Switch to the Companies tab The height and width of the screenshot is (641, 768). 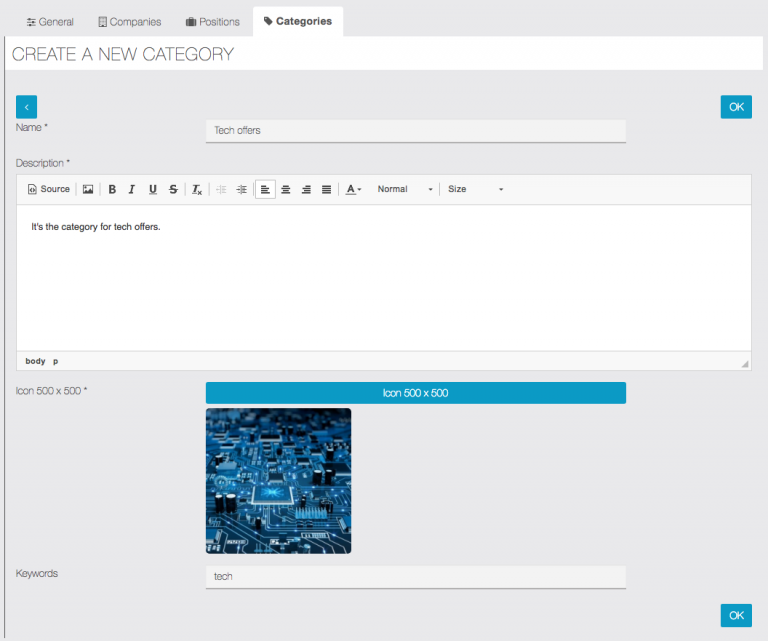129,22
